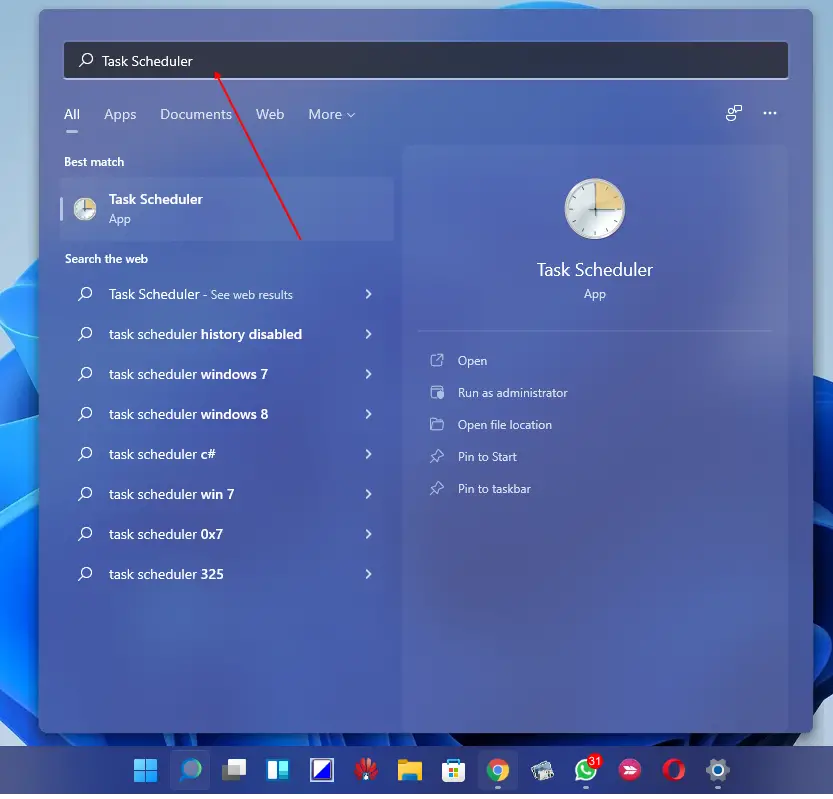Open the Task Scheduler best match result
The height and width of the screenshot is (799, 833).
pyautogui.click(x=227, y=209)
